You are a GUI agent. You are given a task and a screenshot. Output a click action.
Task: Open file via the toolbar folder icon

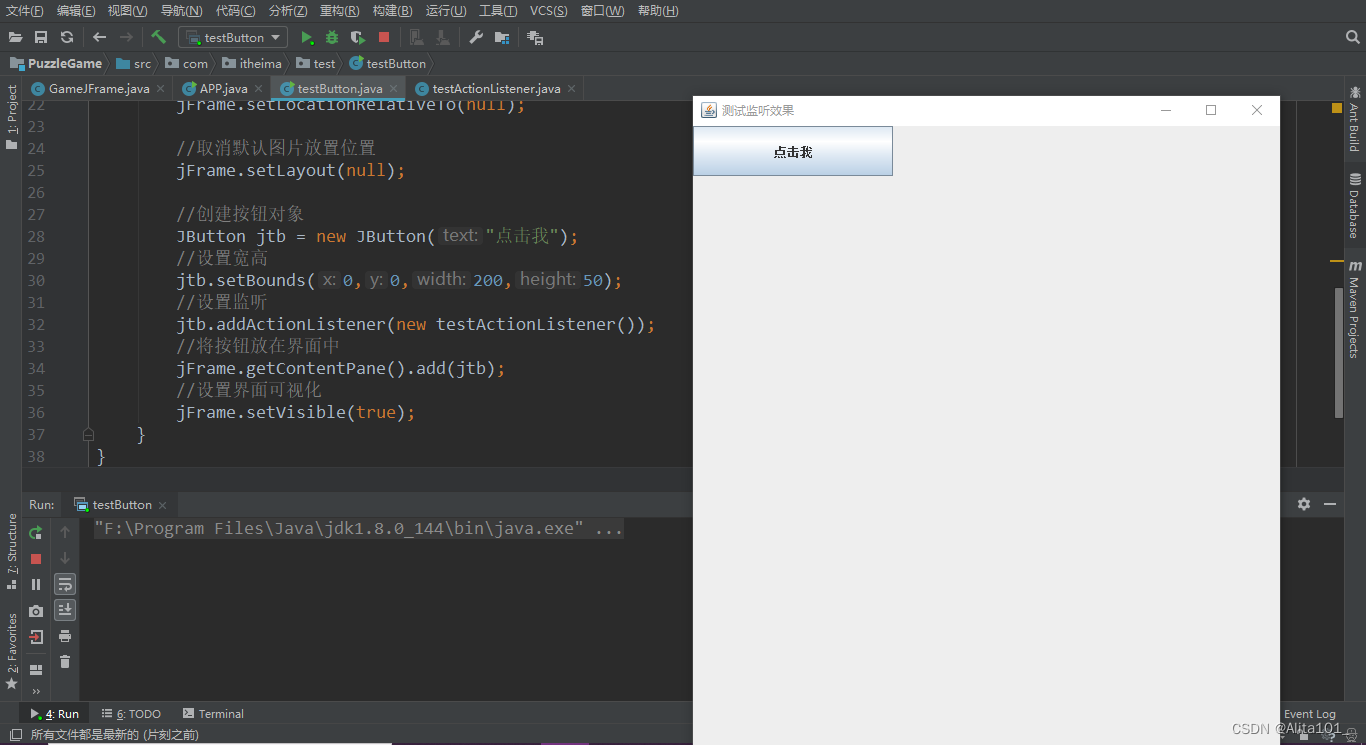[15, 37]
